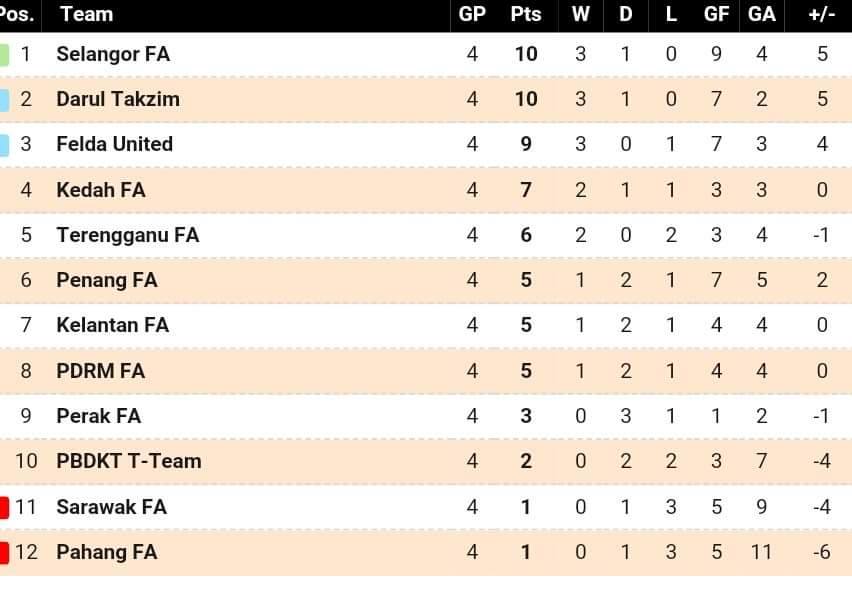Click the blue marker beside Darul Takzim
The height and width of the screenshot is (594, 852).
pyautogui.click(x=4, y=100)
